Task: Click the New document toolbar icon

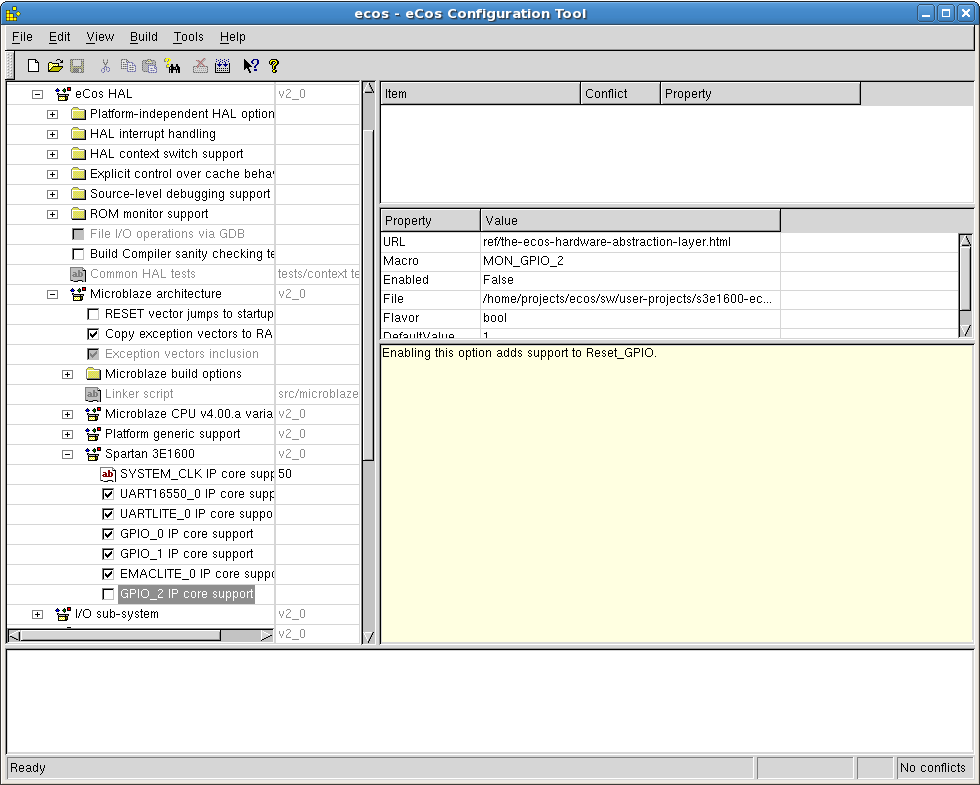Action: (33, 66)
